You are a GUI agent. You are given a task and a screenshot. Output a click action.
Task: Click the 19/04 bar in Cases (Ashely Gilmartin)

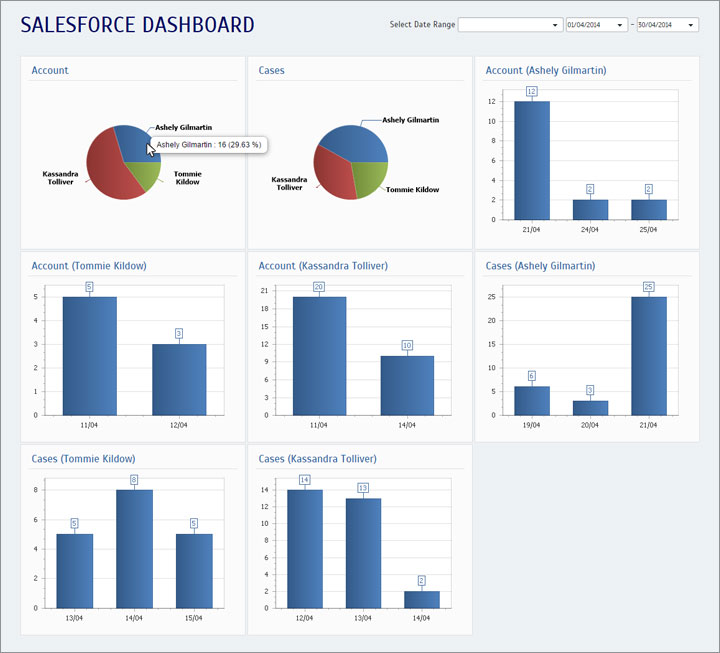click(532, 401)
